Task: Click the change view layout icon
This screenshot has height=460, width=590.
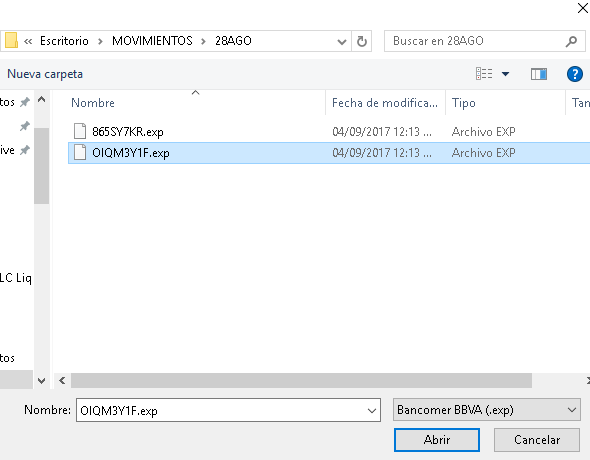Action: (484, 74)
